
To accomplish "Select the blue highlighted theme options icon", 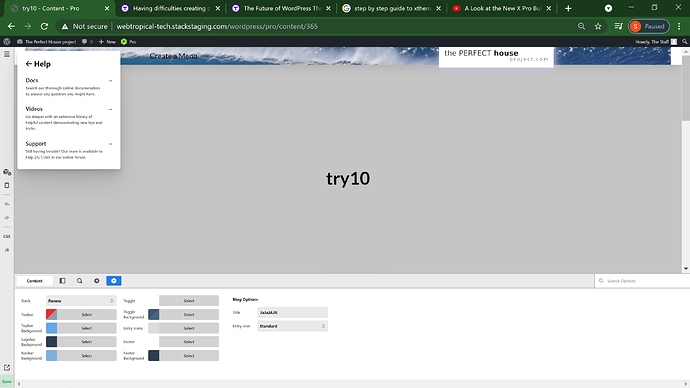I will tap(114, 281).
